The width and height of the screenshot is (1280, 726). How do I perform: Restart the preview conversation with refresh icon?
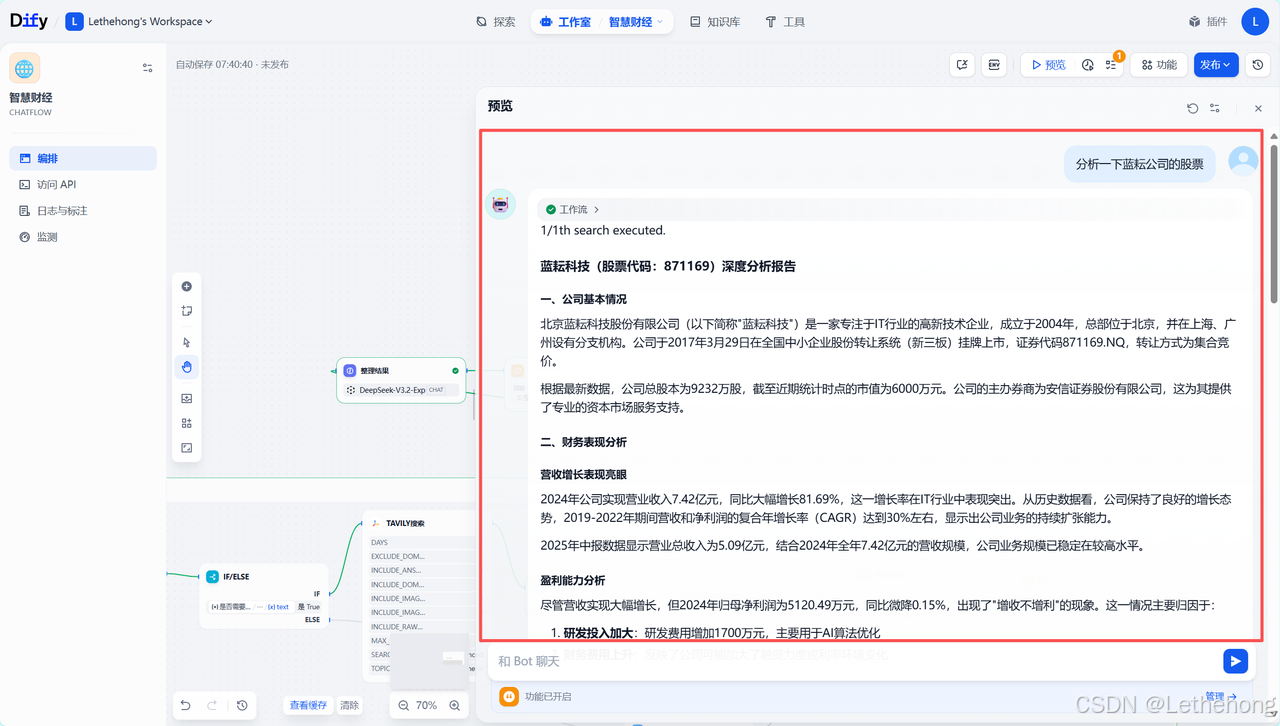[x=1193, y=108]
